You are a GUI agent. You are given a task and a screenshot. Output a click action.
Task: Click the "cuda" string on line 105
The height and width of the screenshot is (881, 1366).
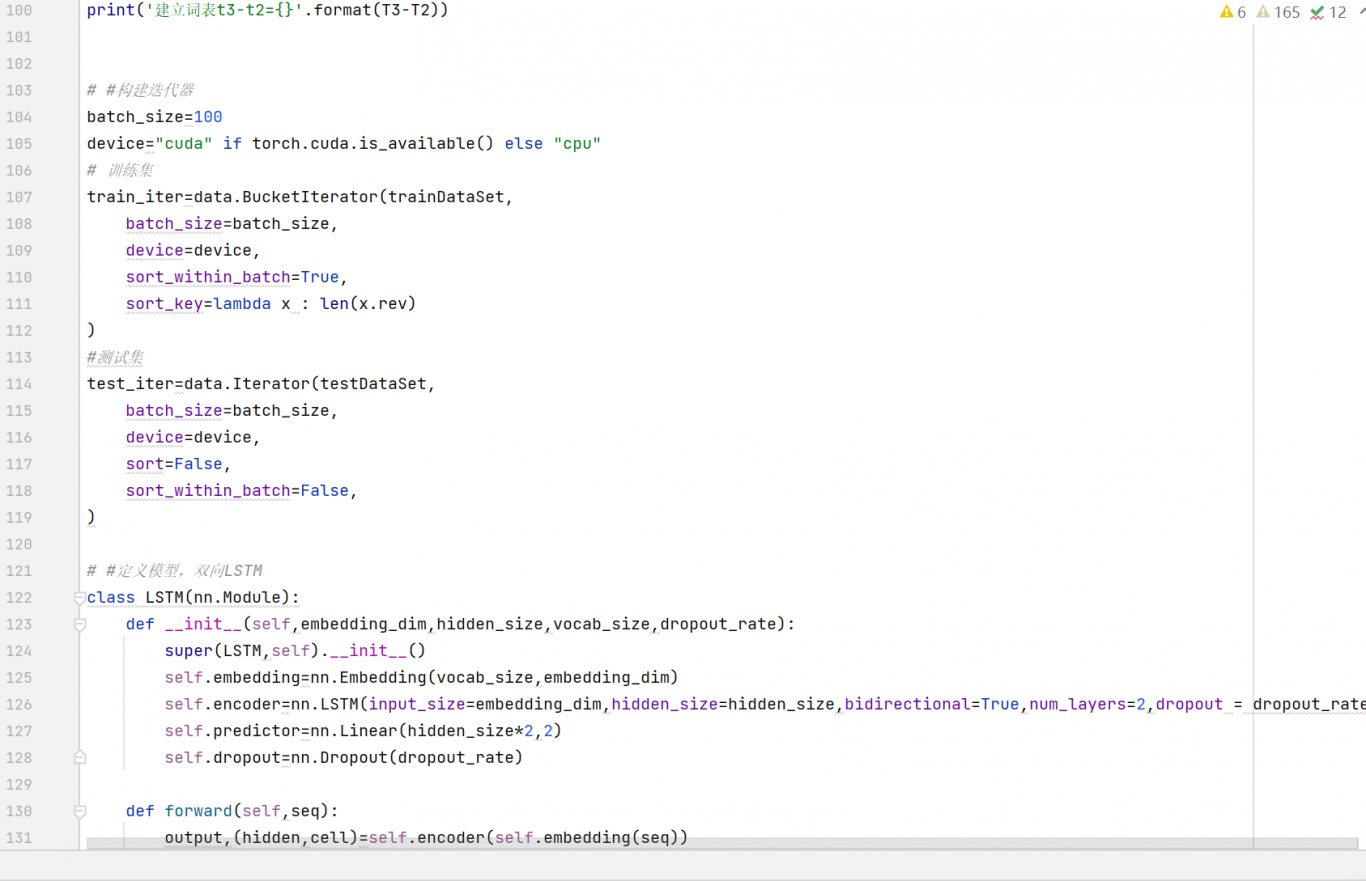184,144
